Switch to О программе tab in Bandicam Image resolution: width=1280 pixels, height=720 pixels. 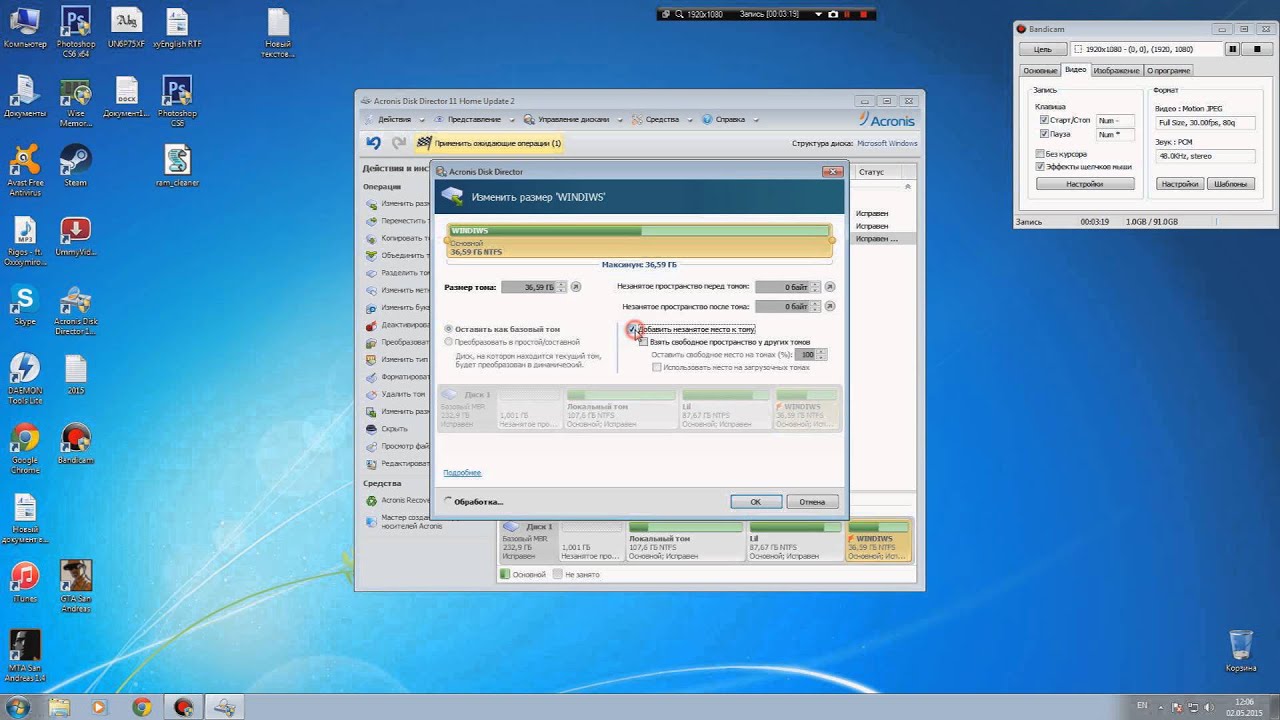1168,70
